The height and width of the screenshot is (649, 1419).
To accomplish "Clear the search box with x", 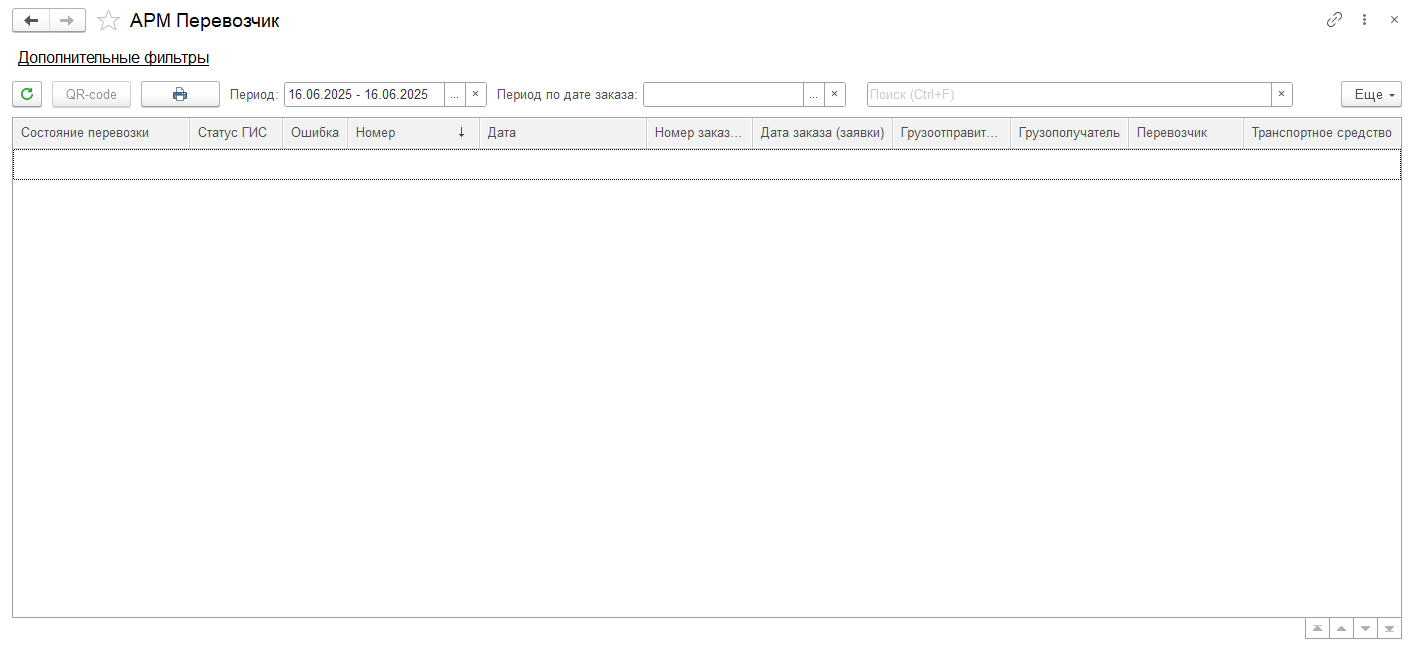I will click(x=1282, y=94).
